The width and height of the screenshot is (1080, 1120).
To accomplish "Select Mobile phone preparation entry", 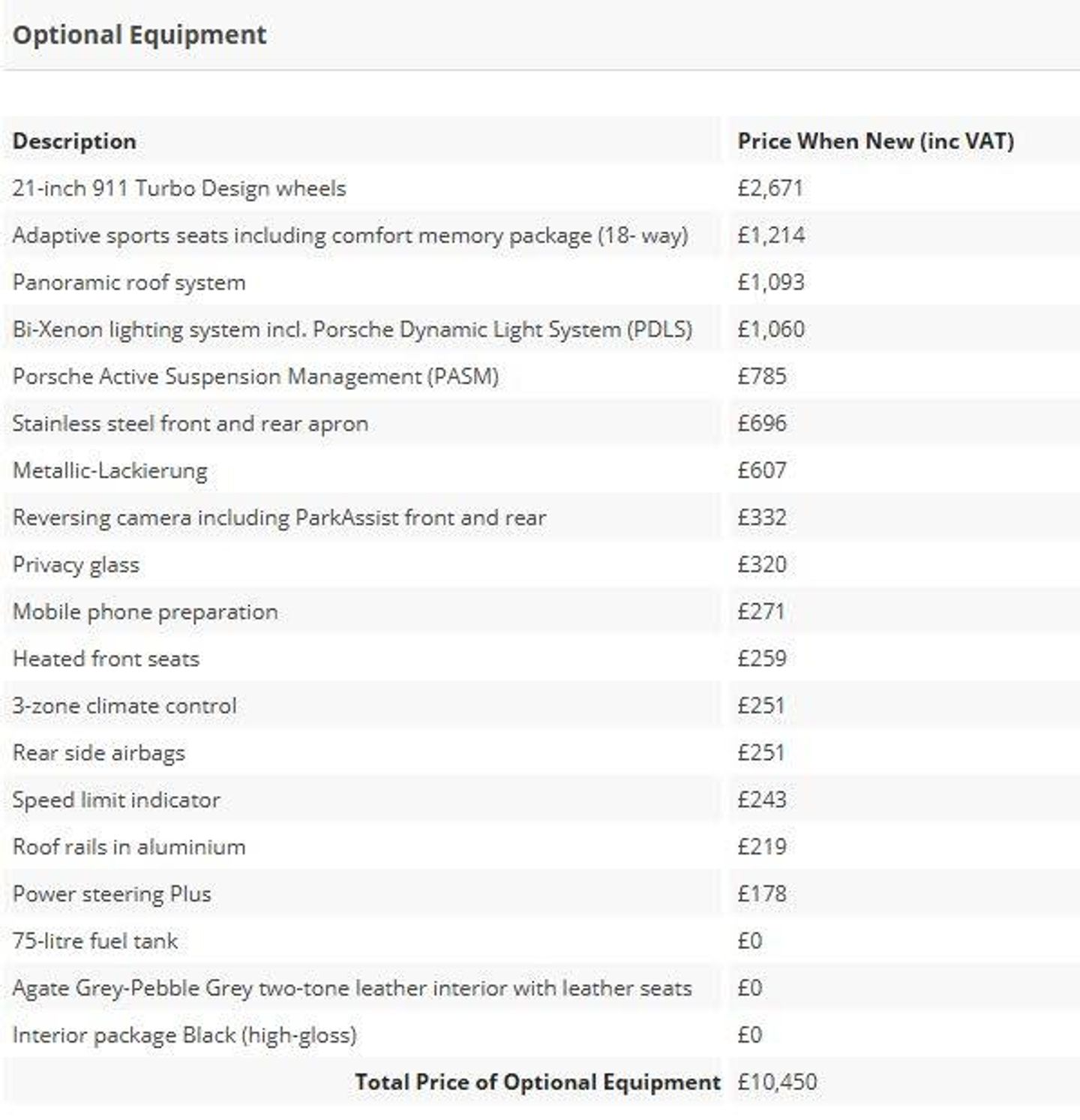I will click(145, 612).
